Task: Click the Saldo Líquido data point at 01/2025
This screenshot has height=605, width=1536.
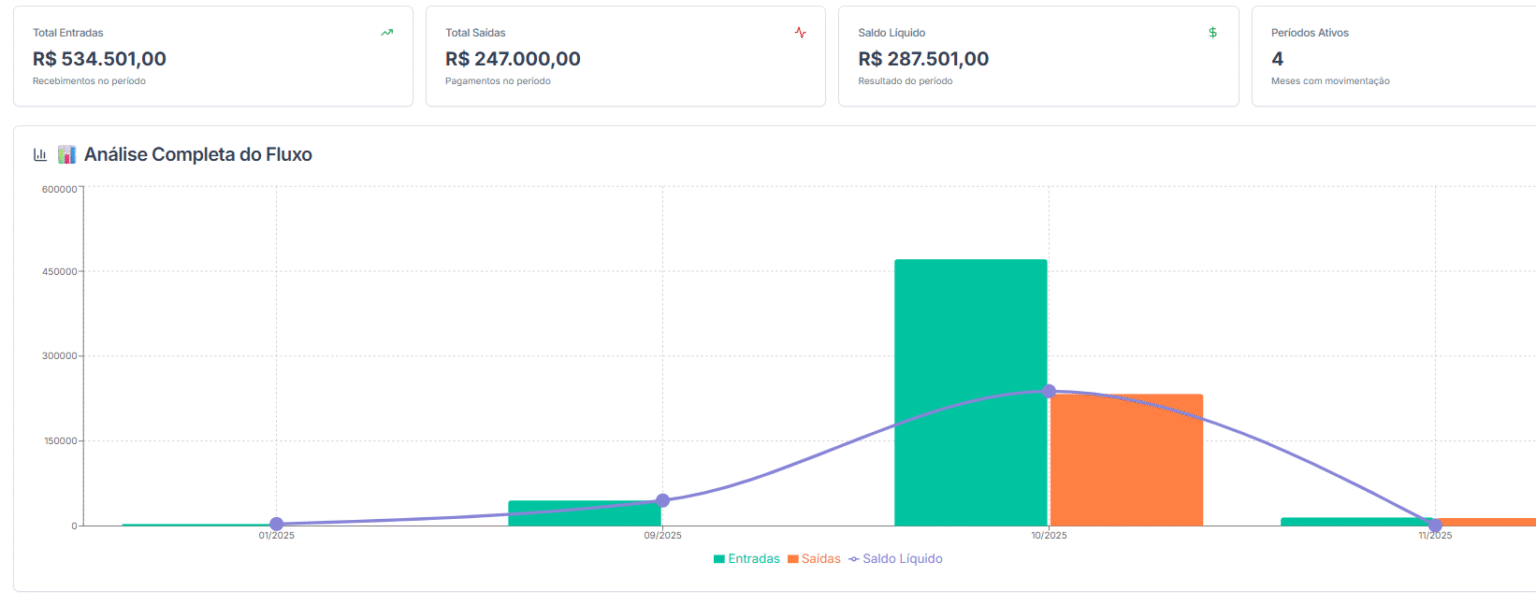Action: pyautogui.click(x=277, y=524)
